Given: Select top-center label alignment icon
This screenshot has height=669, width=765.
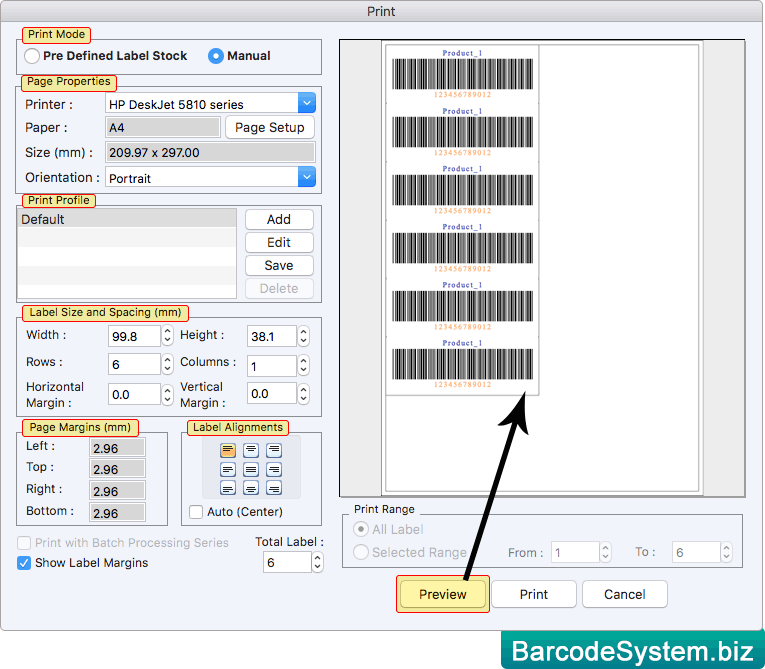Looking at the screenshot, I should point(251,450).
